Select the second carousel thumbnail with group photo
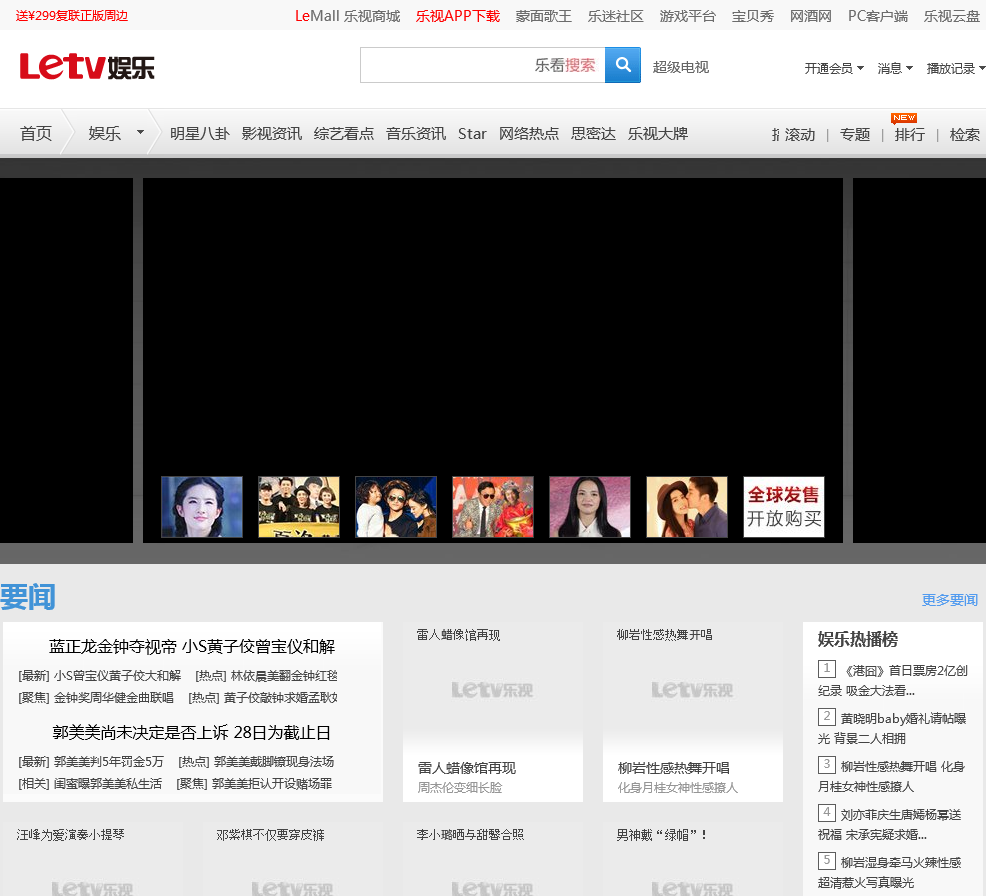The height and width of the screenshot is (896, 986). coord(299,507)
